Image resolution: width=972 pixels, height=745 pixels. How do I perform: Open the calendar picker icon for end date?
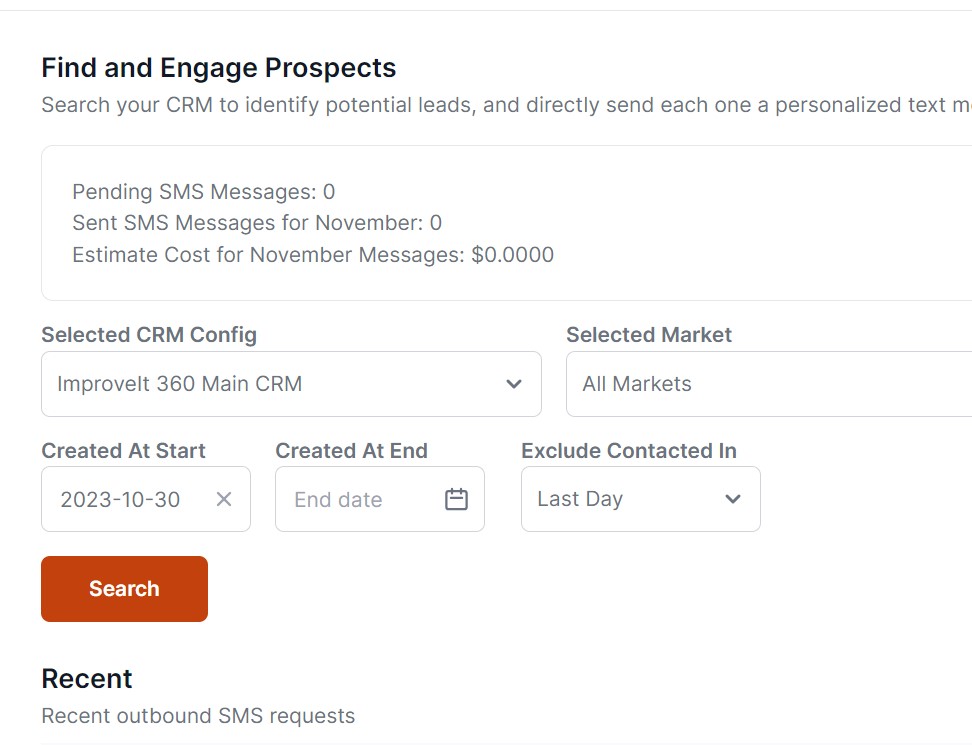(456, 499)
